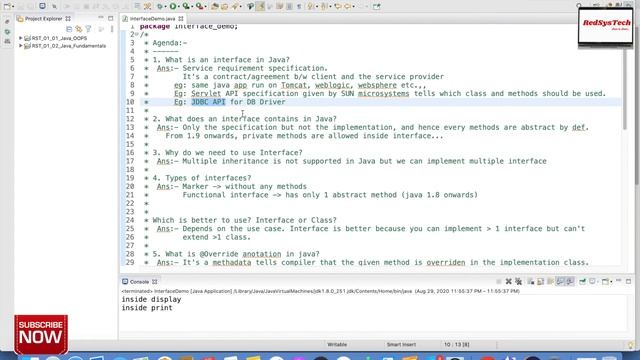The image size is (640, 360).
Task: Collapse the comment fold on line 2
Action: coord(137,34)
